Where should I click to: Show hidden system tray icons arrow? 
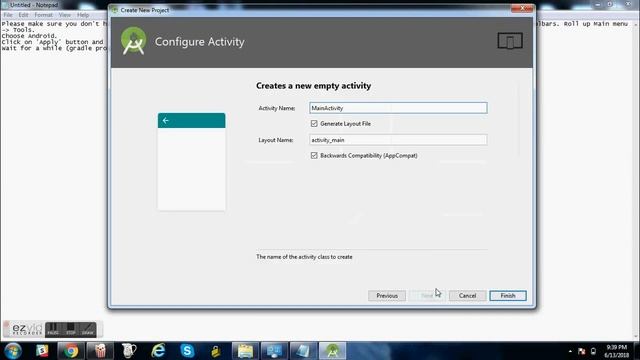click(570, 351)
